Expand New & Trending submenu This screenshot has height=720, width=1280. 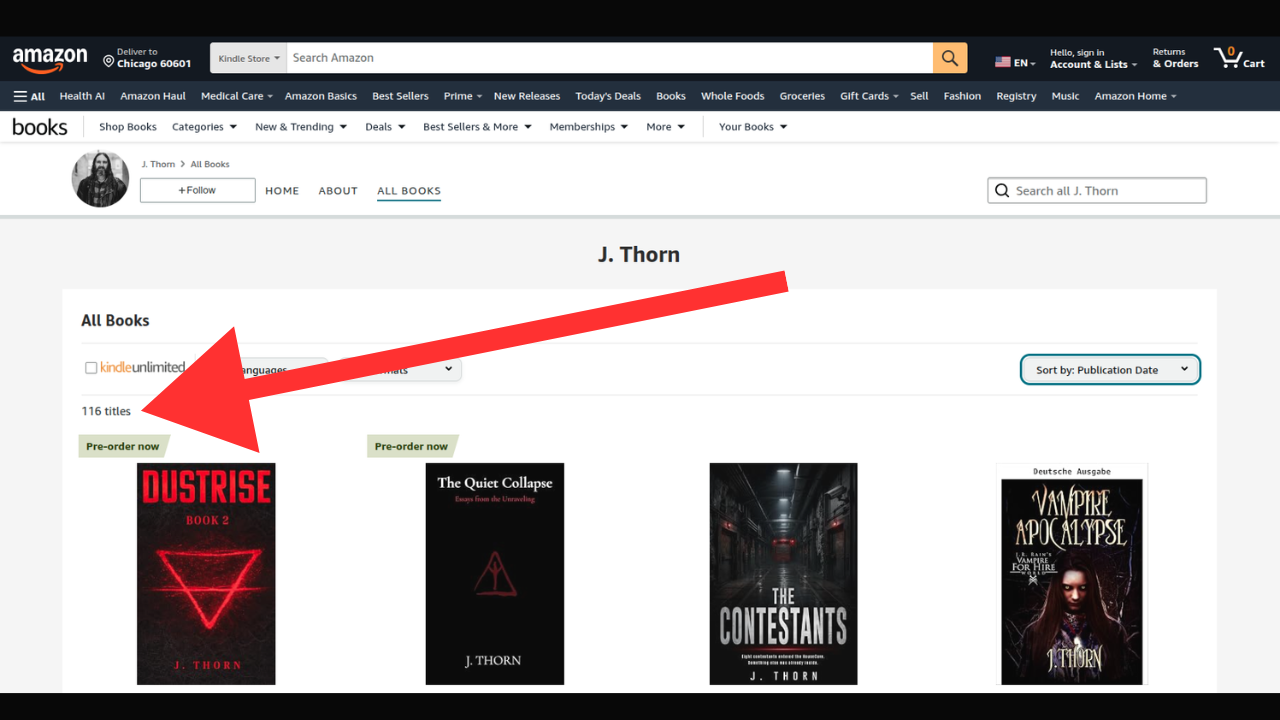[x=301, y=127]
